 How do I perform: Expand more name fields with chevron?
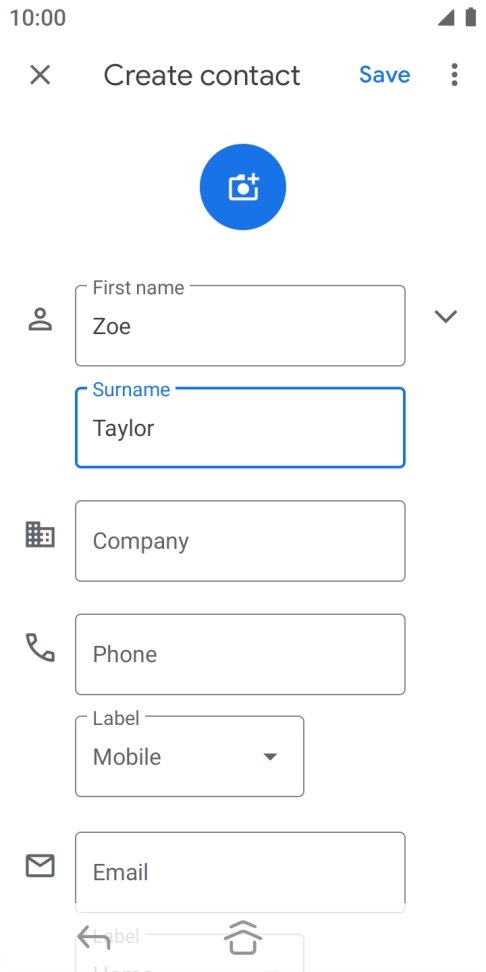tap(446, 317)
